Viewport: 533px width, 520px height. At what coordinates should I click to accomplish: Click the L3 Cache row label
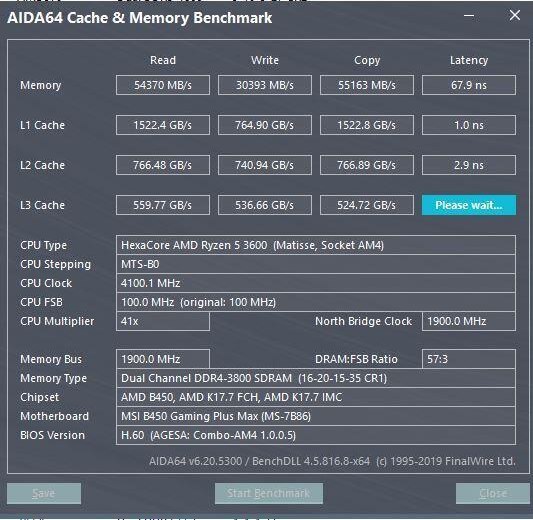point(42,205)
